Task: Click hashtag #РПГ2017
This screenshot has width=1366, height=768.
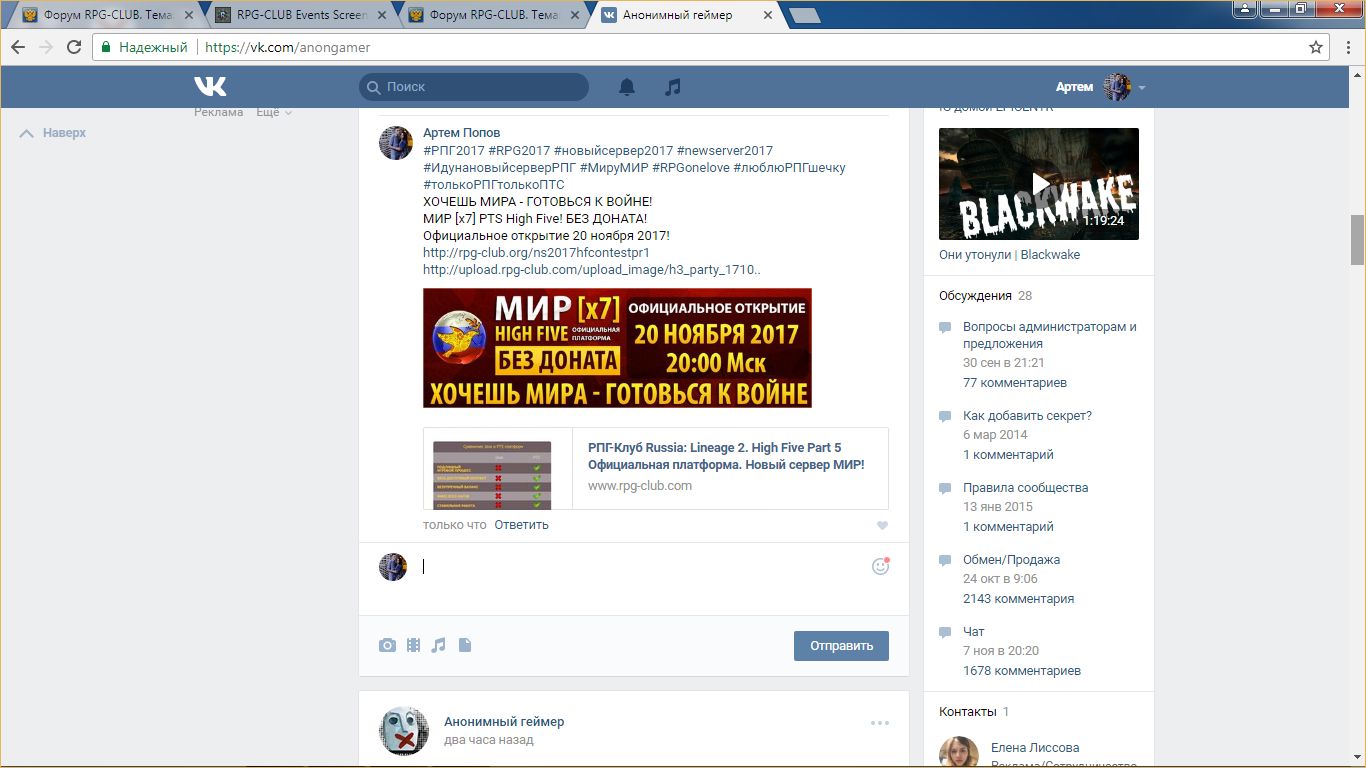Action: (454, 151)
